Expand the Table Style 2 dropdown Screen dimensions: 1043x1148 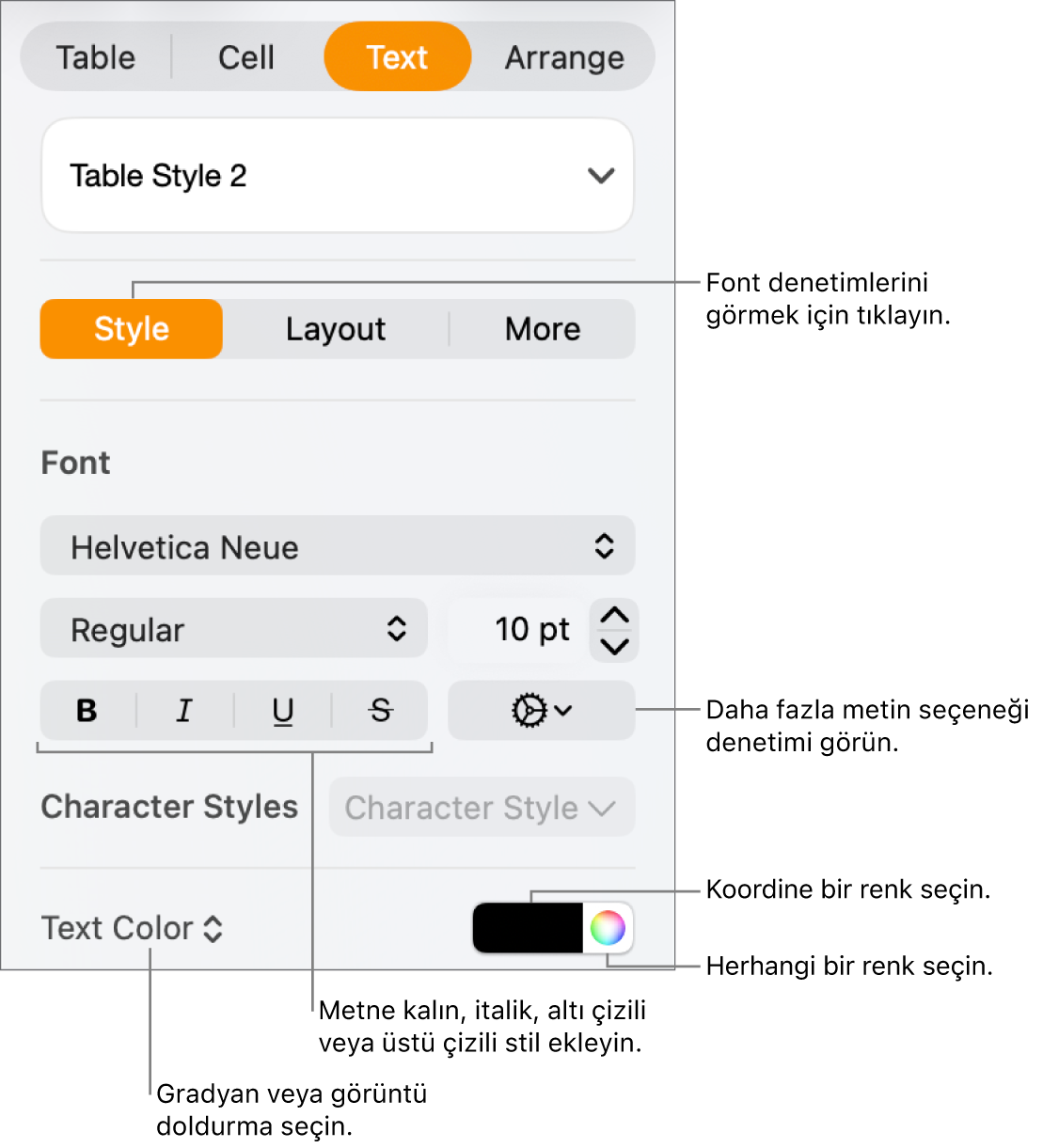(x=338, y=176)
